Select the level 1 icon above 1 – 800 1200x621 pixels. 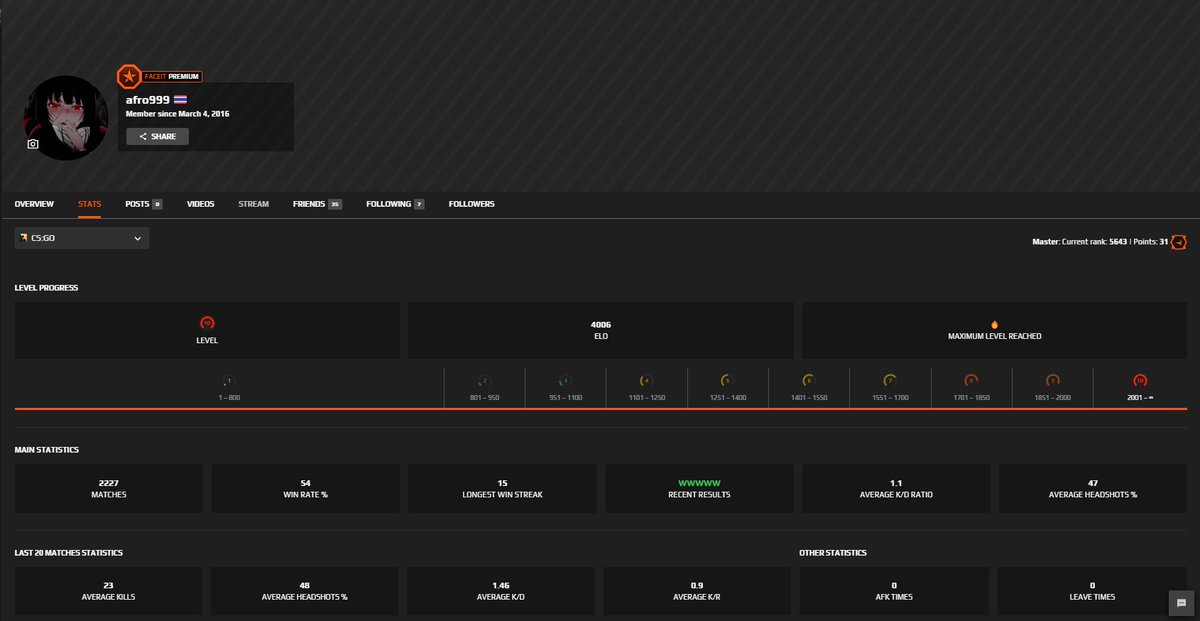[229, 381]
